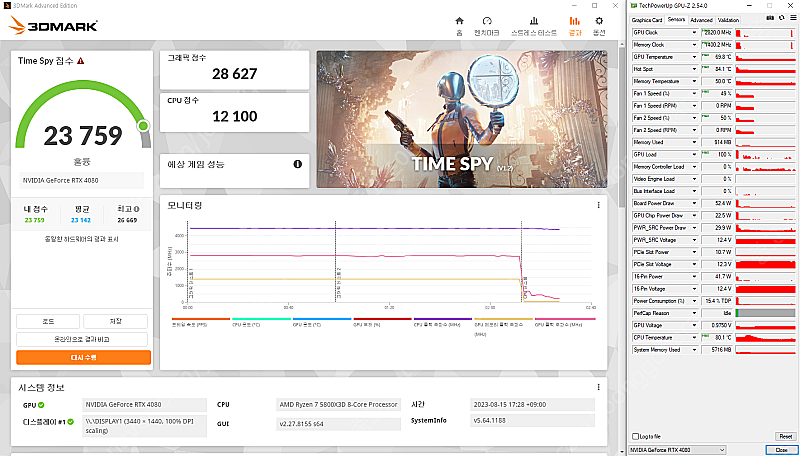
Task: Switch to the Validation tab in GPU-Z
Action: pyautogui.click(x=728, y=20)
